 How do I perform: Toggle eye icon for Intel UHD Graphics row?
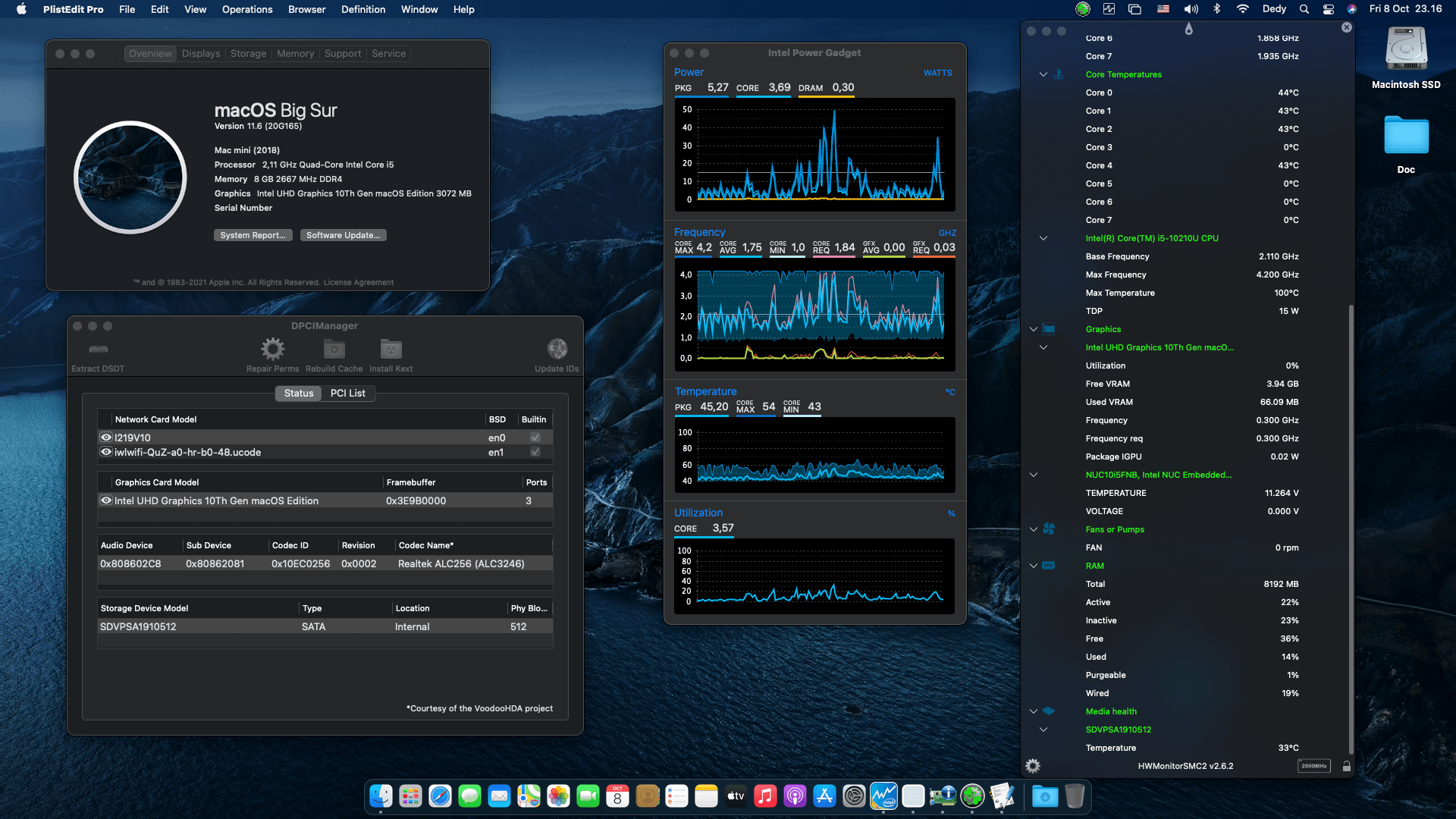coord(106,500)
